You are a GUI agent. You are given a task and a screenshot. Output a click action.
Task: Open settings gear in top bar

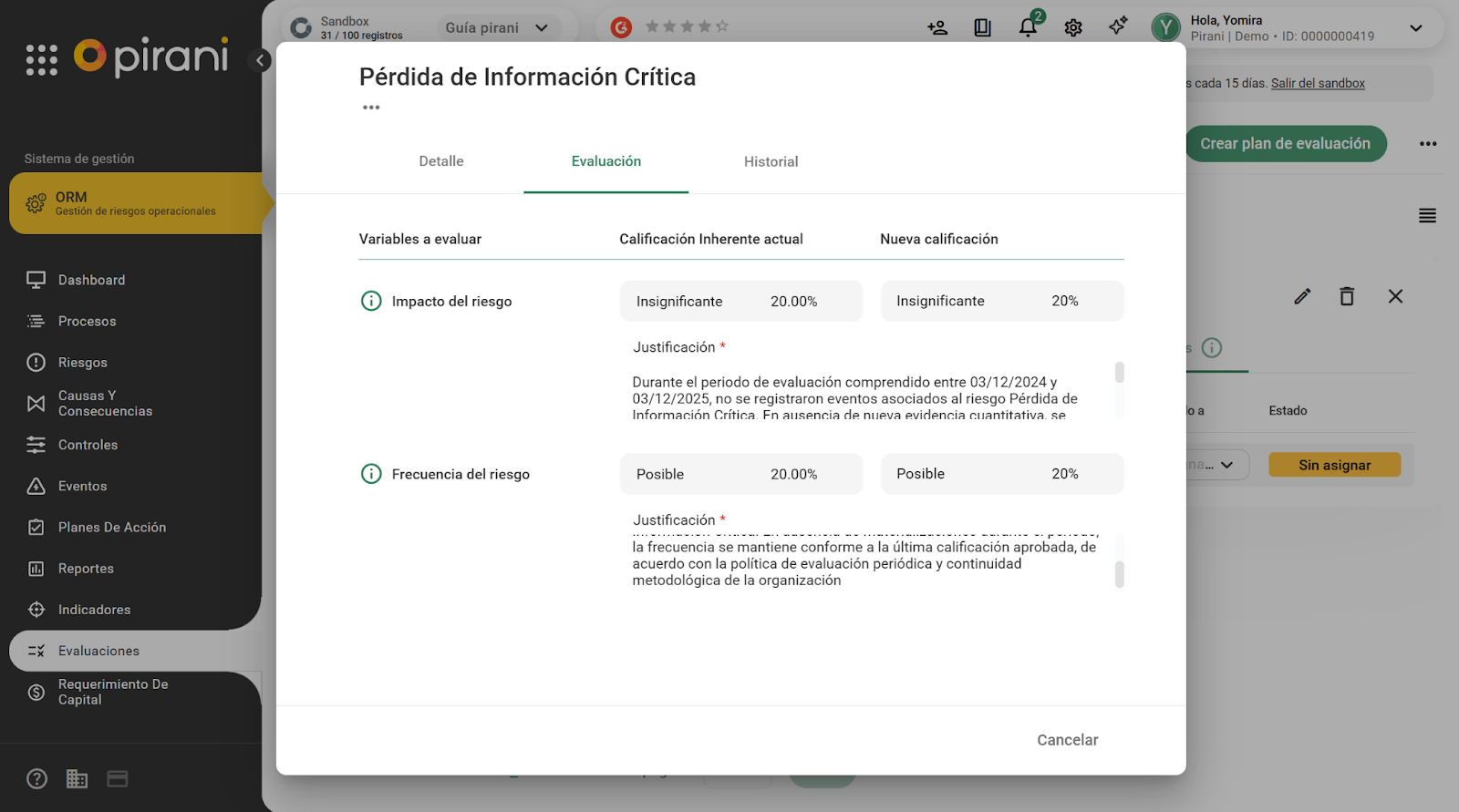tap(1073, 27)
